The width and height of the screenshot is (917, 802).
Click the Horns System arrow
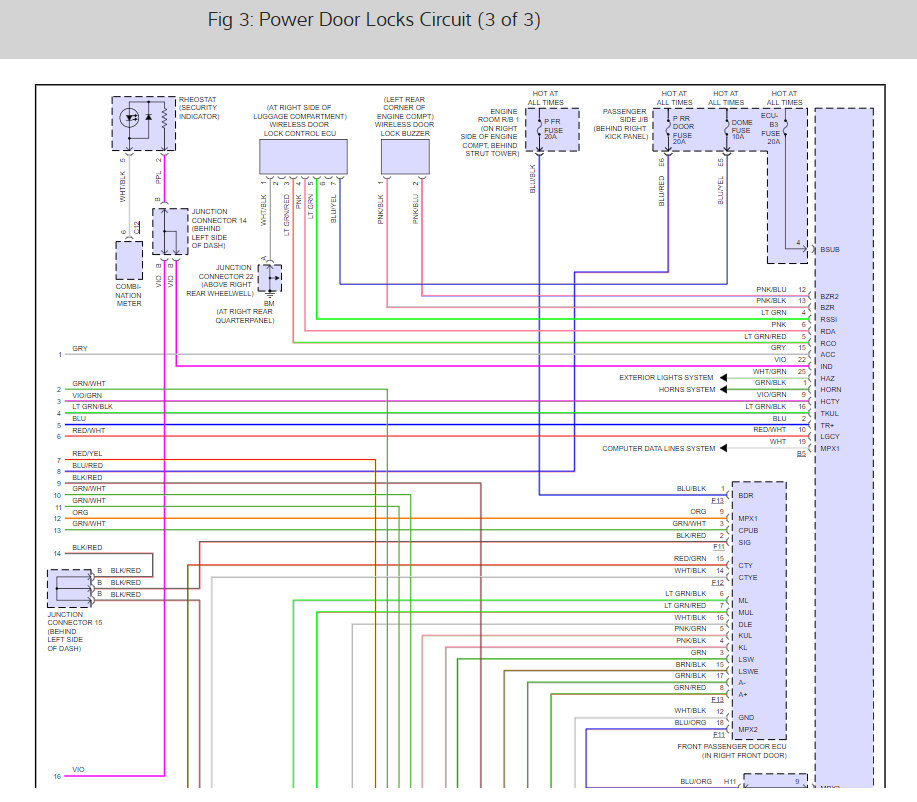coord(723,390)
